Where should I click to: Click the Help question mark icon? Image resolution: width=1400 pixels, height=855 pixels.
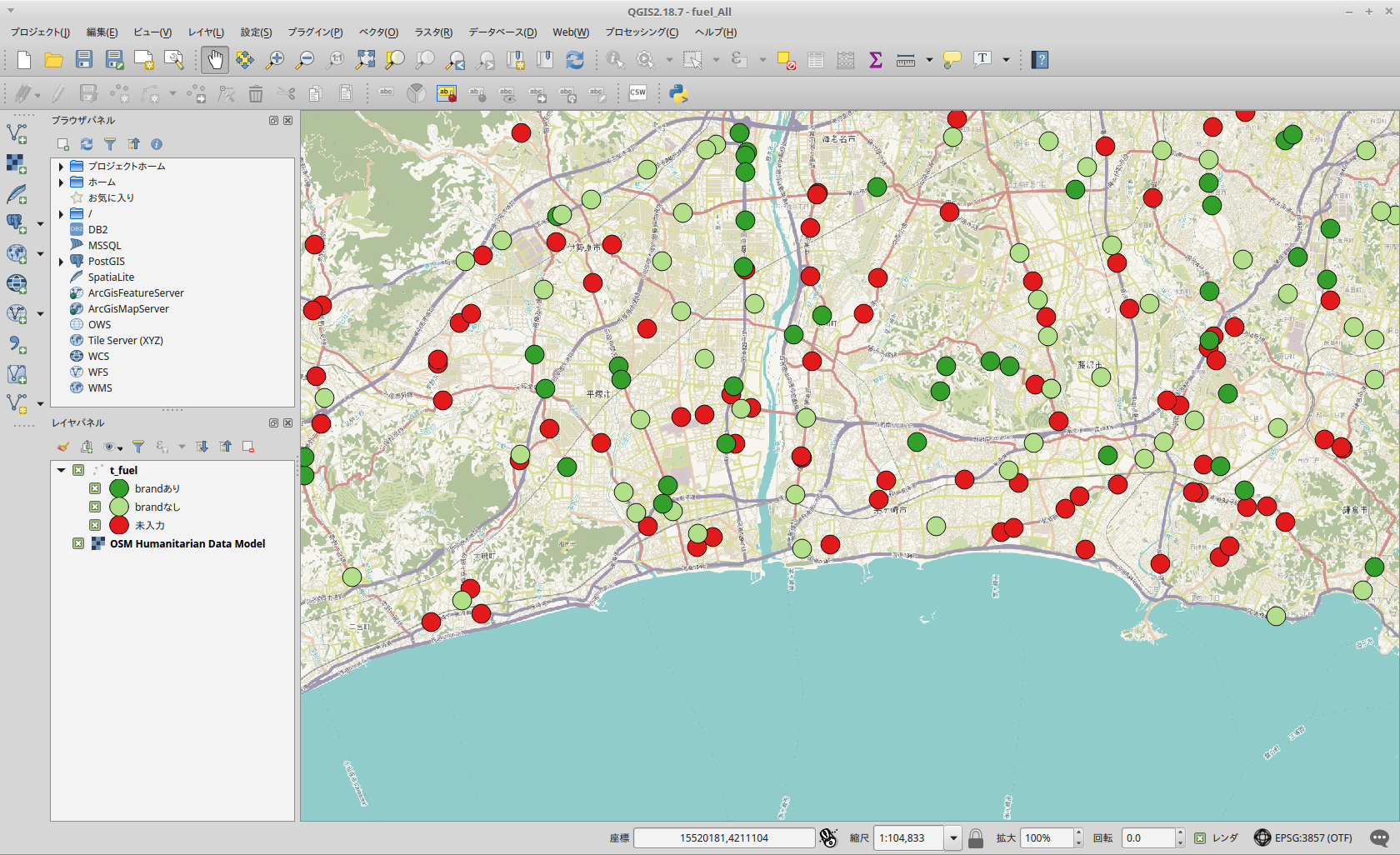click(1040, 60)
